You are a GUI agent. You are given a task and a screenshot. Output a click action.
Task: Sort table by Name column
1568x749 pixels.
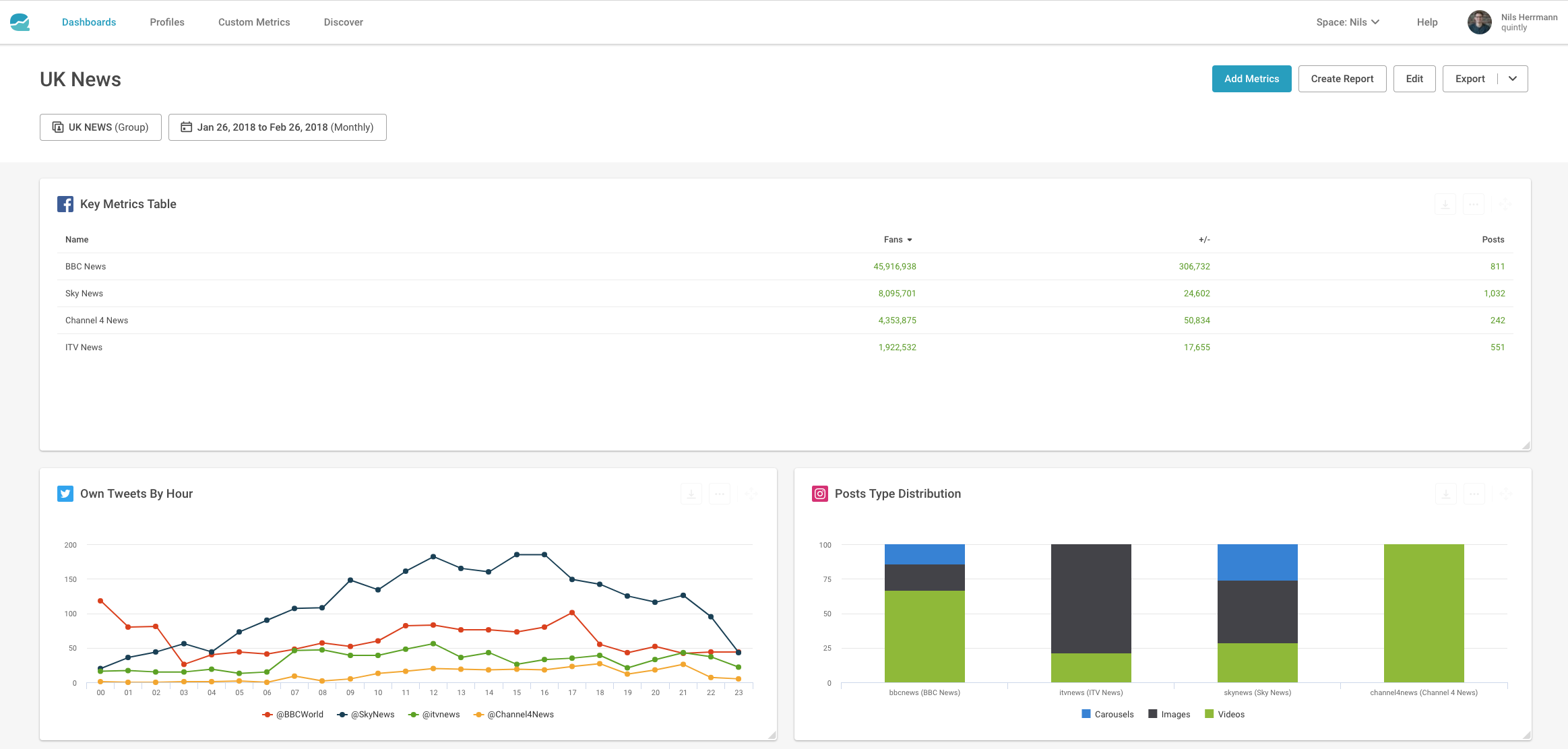point(77,240)
